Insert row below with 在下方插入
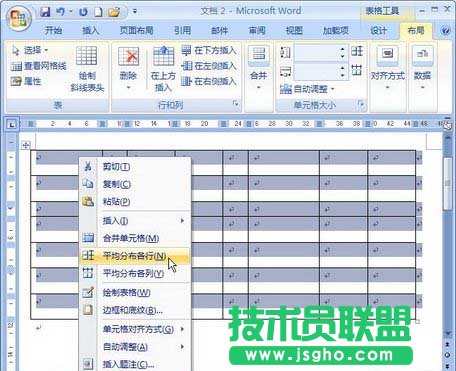 209,51
